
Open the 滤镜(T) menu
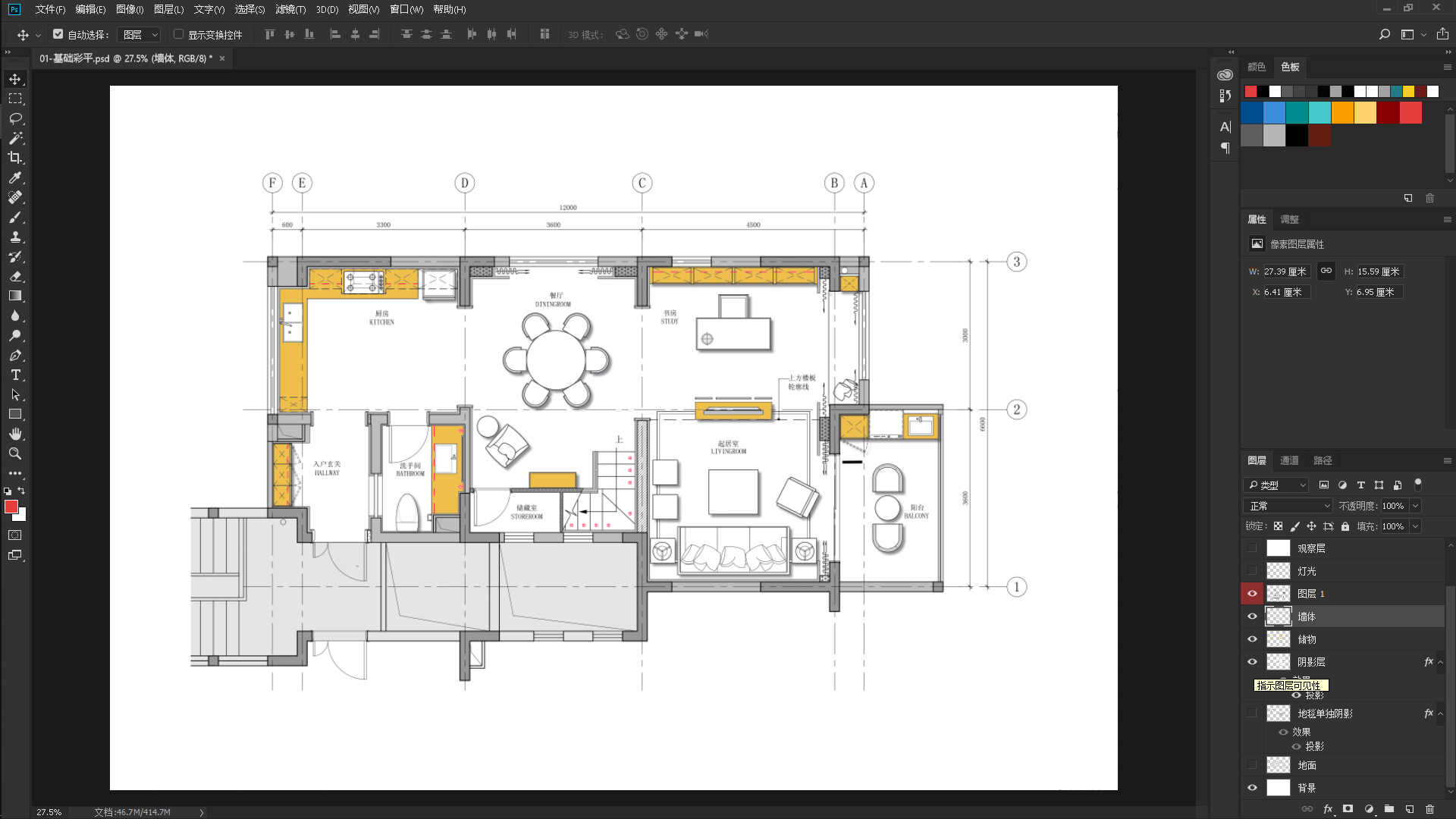[290, 9]
